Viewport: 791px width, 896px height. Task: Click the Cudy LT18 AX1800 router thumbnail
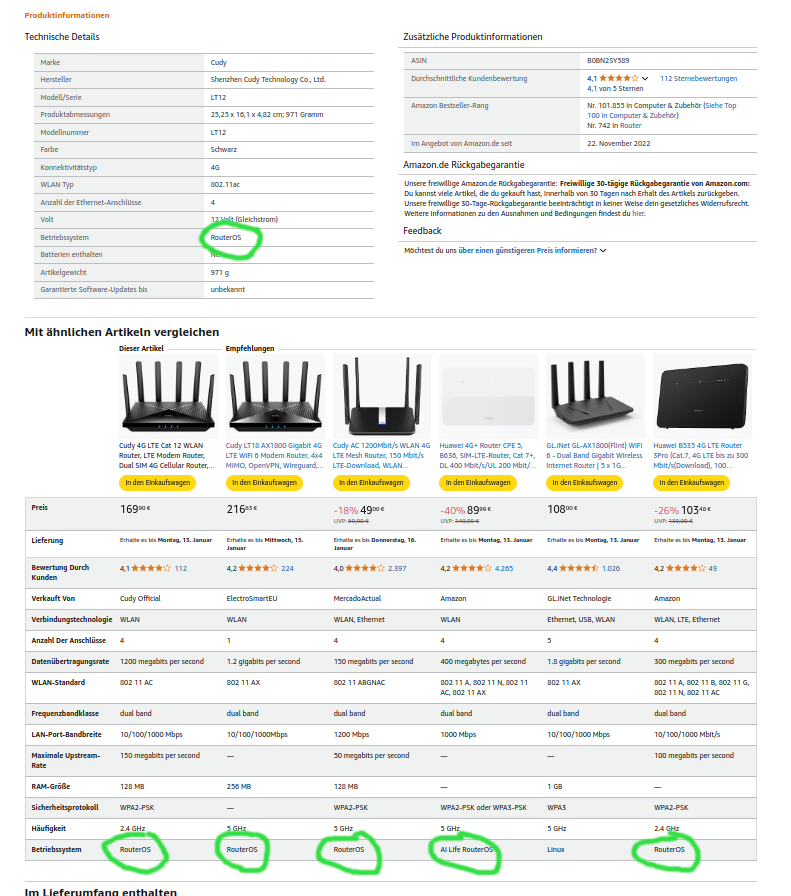pyautogui.click(x=275, y=396)
